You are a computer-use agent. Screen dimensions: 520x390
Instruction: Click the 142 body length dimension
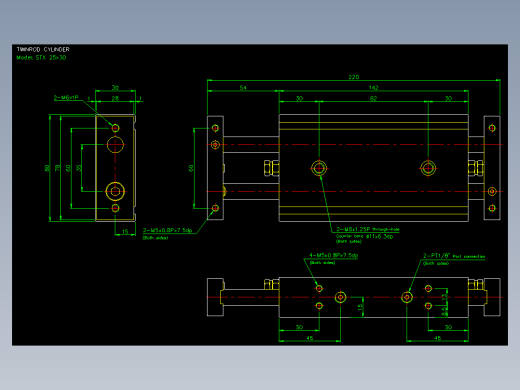point(373,88)
